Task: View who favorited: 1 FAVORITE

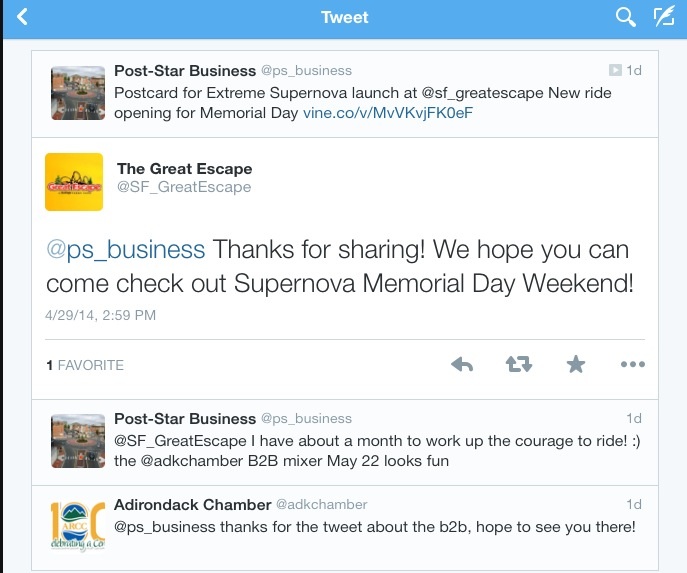Action: point(85,366)
